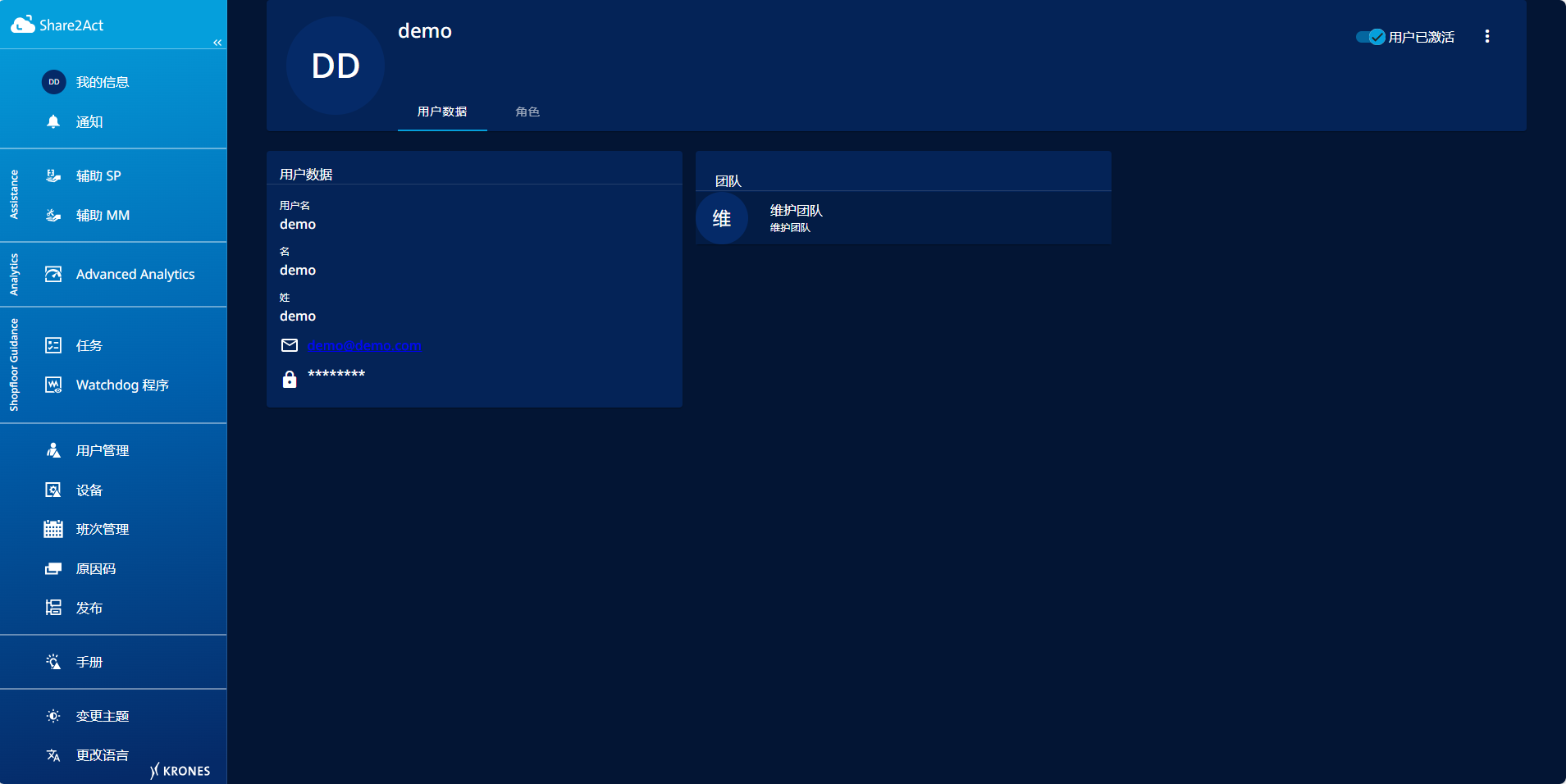Toggle the 用户已激活 user activation switch
1566x784 pixels.
[1370, 37]
